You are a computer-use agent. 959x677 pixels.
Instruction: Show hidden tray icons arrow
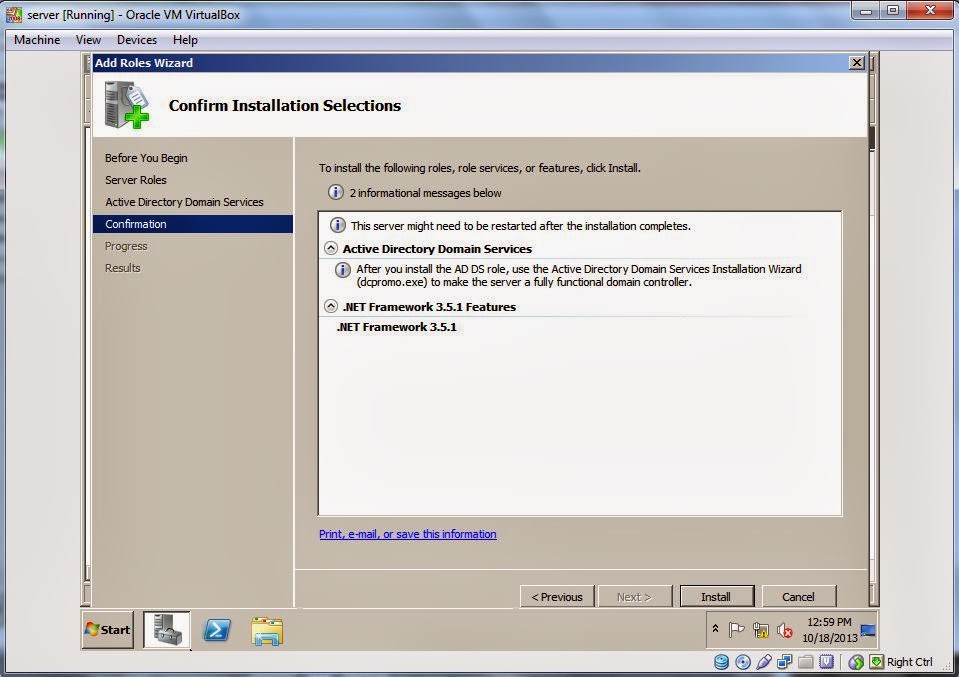[715, 629]
